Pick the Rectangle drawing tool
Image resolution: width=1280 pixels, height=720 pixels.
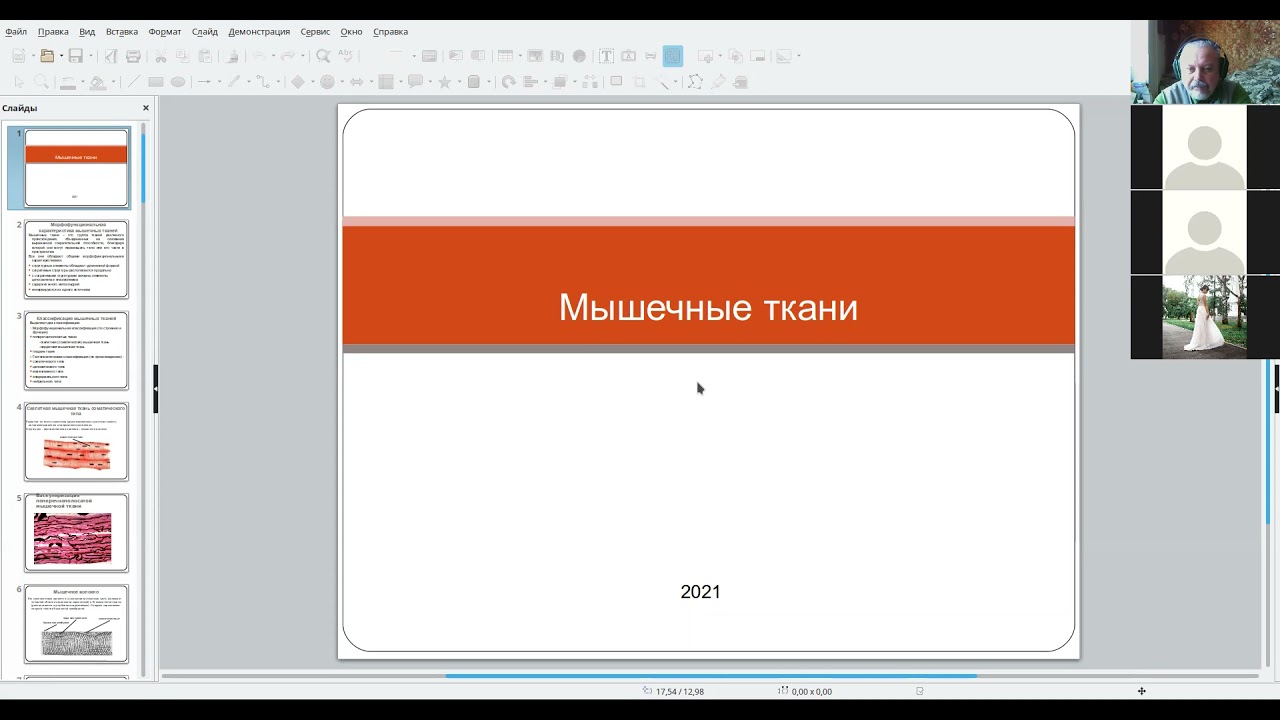tap(156, 82)
